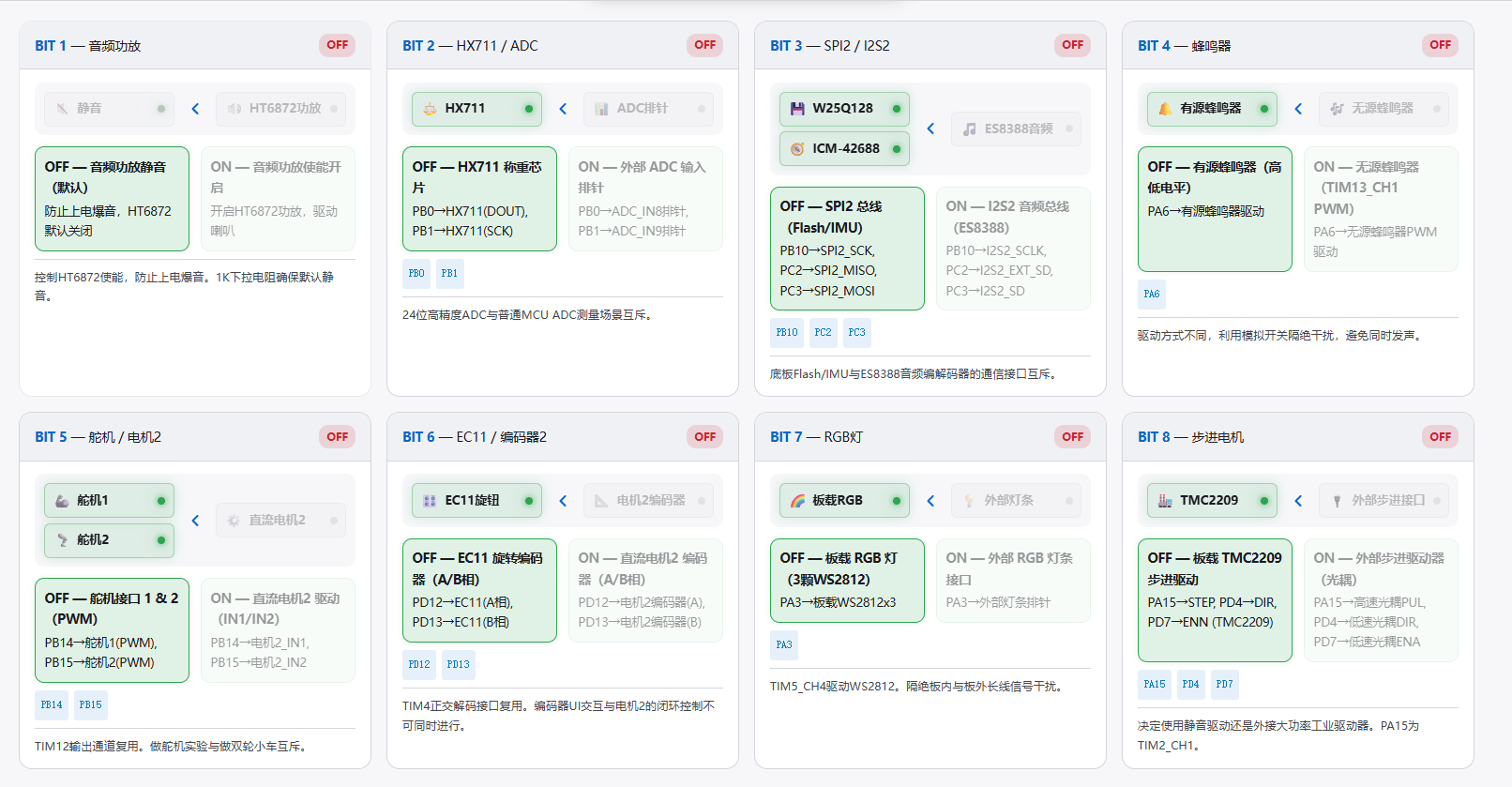Click the PD7 pin tag

(x=1225, y=685)
